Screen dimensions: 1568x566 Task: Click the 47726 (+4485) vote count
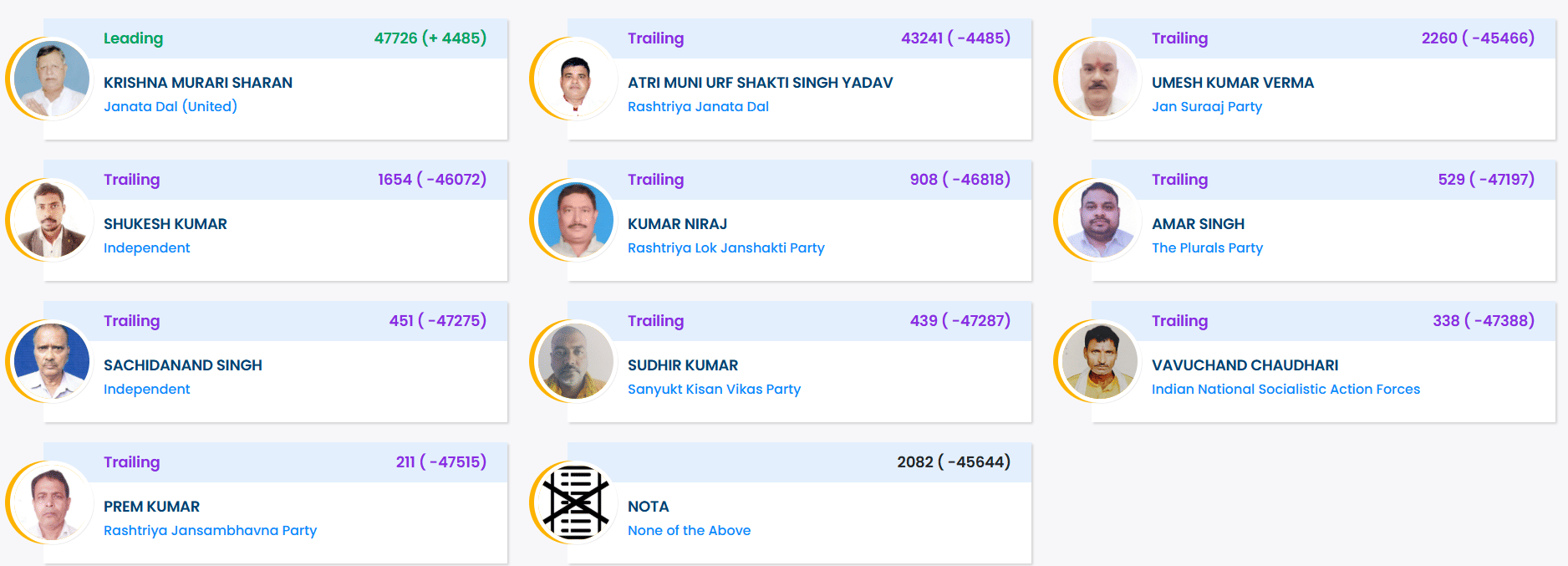430,38
